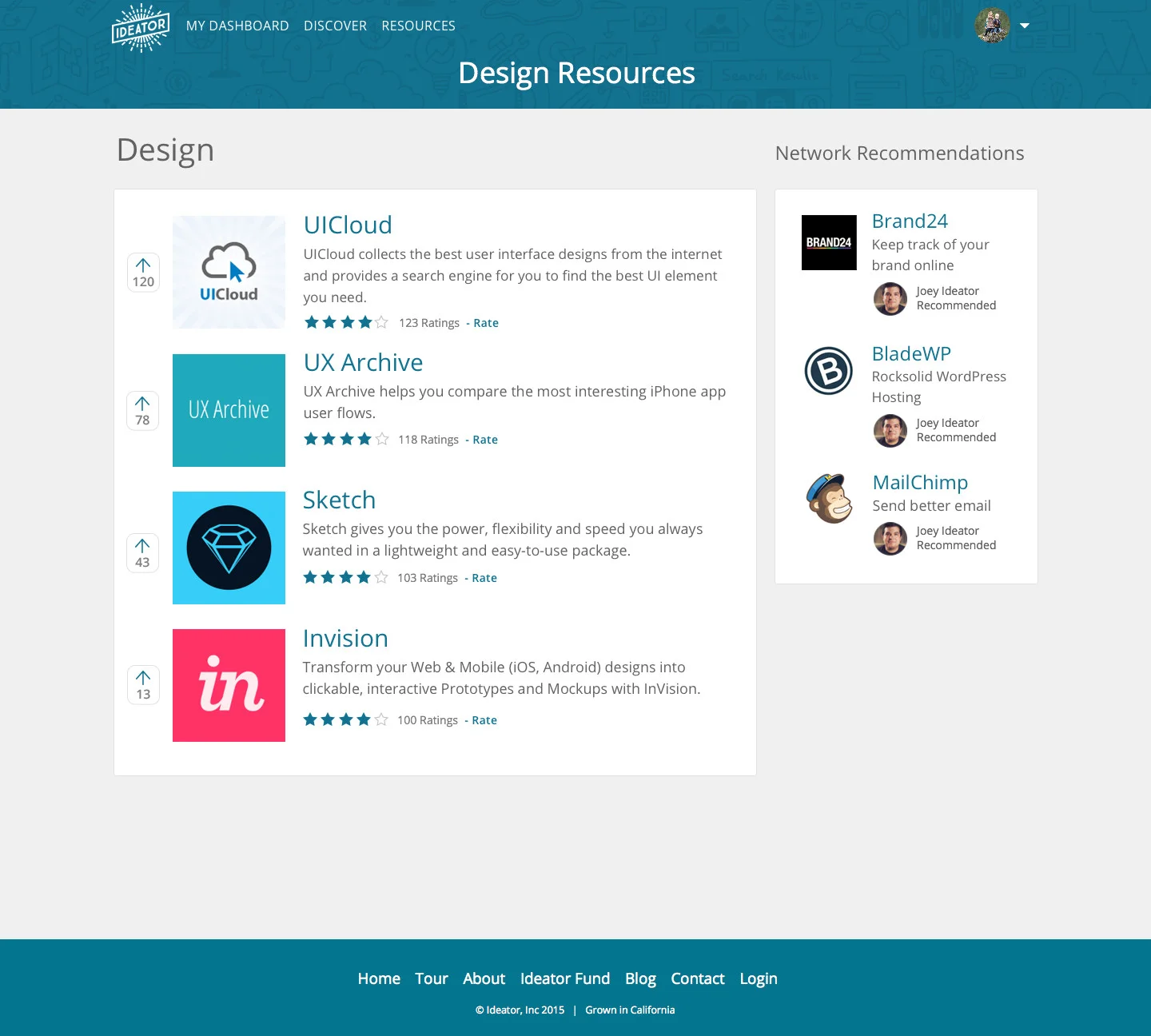Click Joey Ideator avatar under BladeWP
This screenshot has width=1151, height=1036.
point(890,431)
